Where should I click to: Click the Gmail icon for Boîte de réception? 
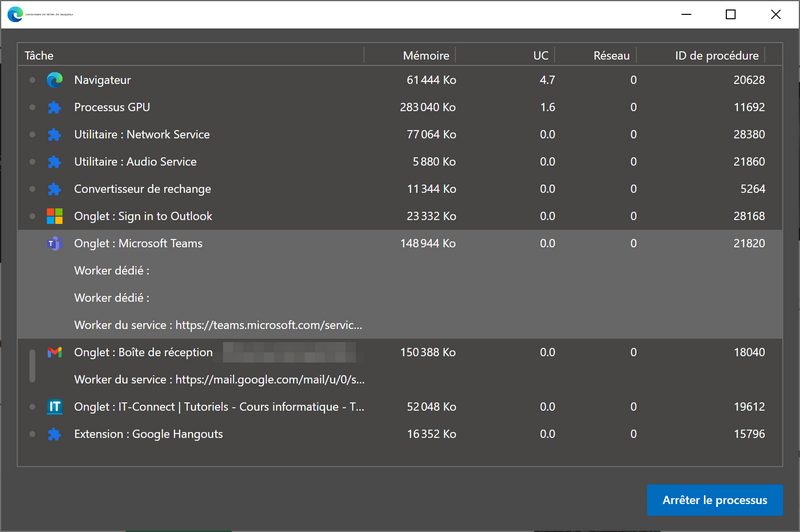(54, 352)
